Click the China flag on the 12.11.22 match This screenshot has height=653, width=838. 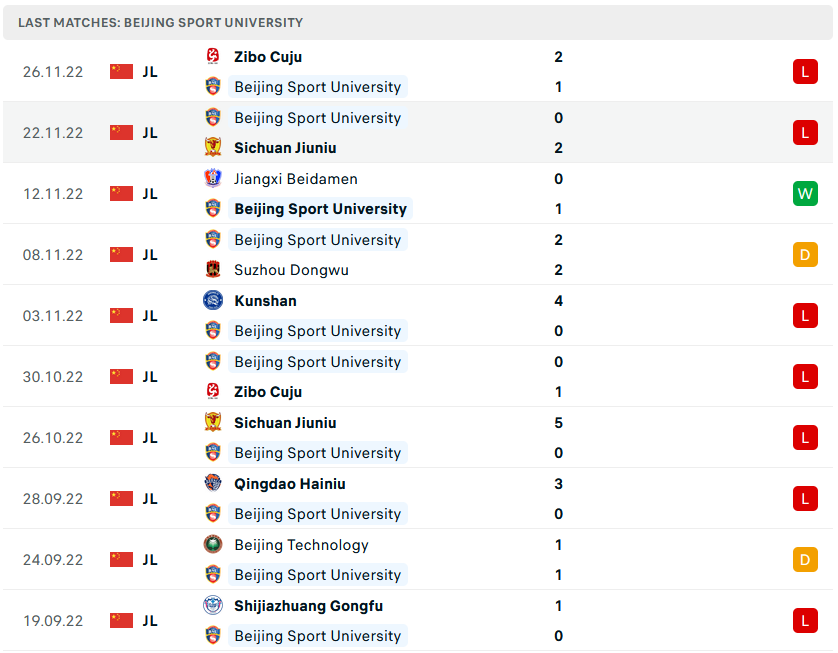[x=121, y=194]
